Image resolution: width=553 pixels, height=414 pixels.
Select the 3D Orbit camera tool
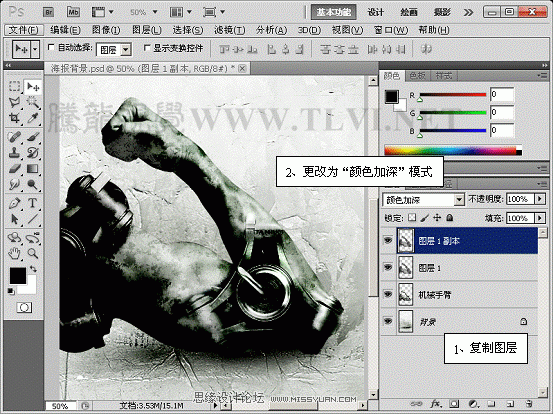33,238
